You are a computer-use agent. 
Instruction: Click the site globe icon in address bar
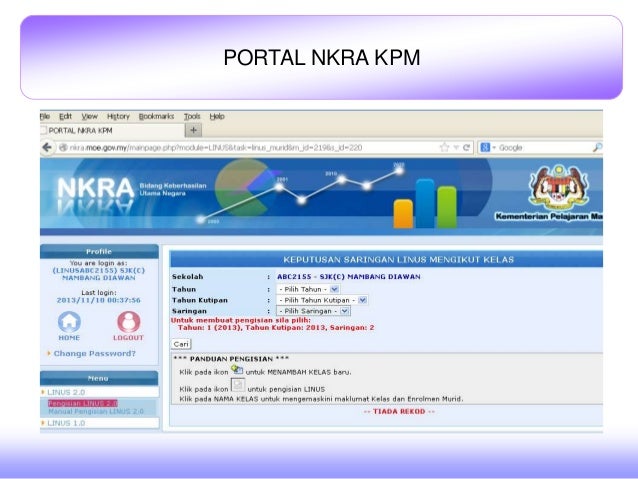63,147
